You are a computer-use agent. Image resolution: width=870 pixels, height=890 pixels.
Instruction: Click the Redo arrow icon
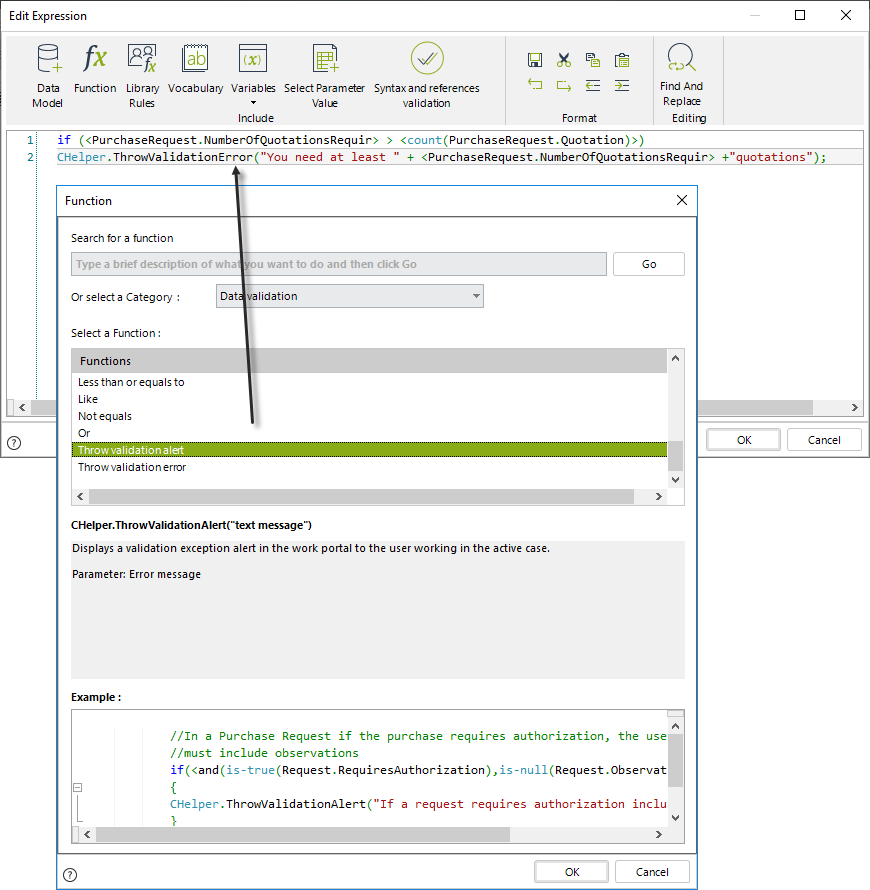pyautogui.click(x=564, y=85)
